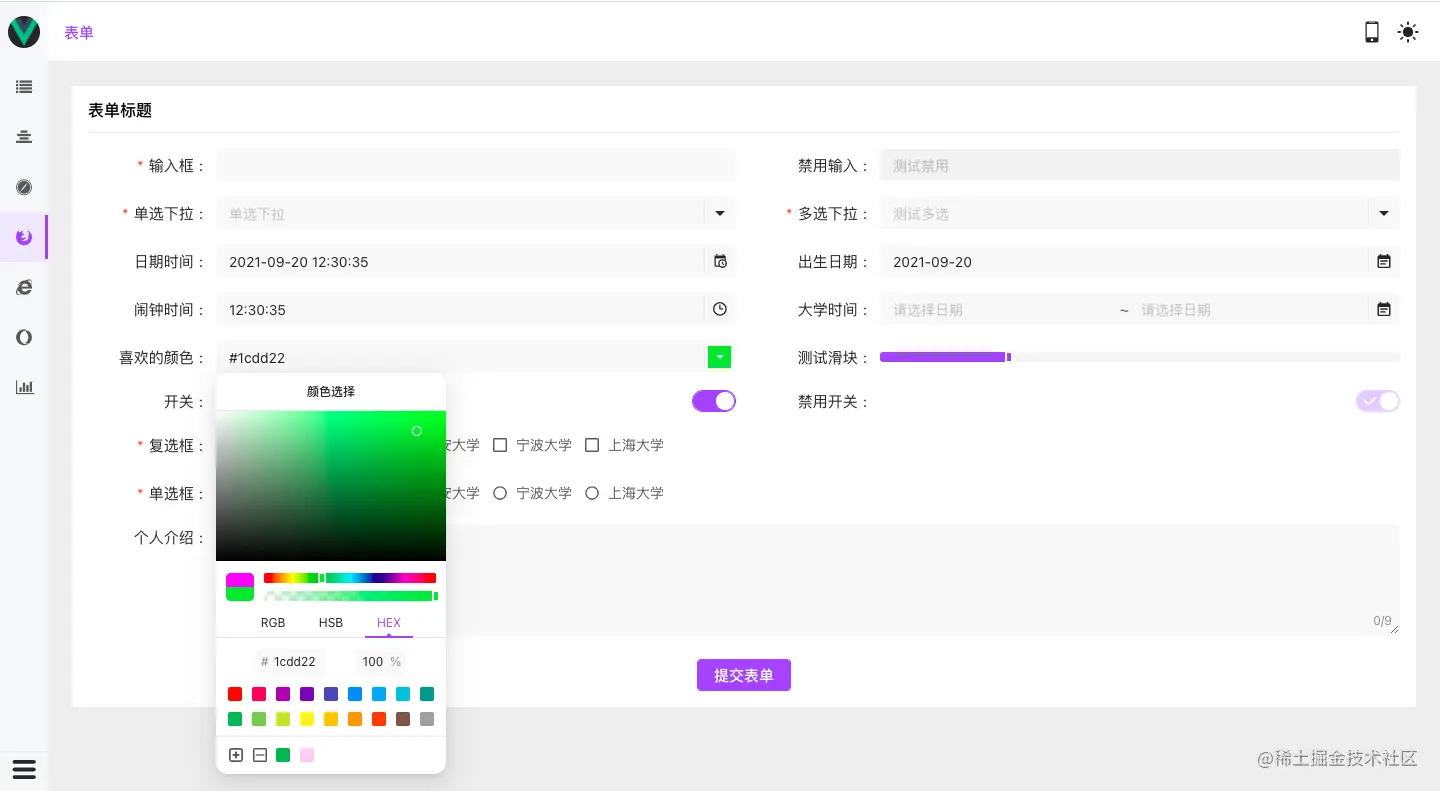Switch to the RGB tab
The image size is (1440, 791).
(272, 622)
